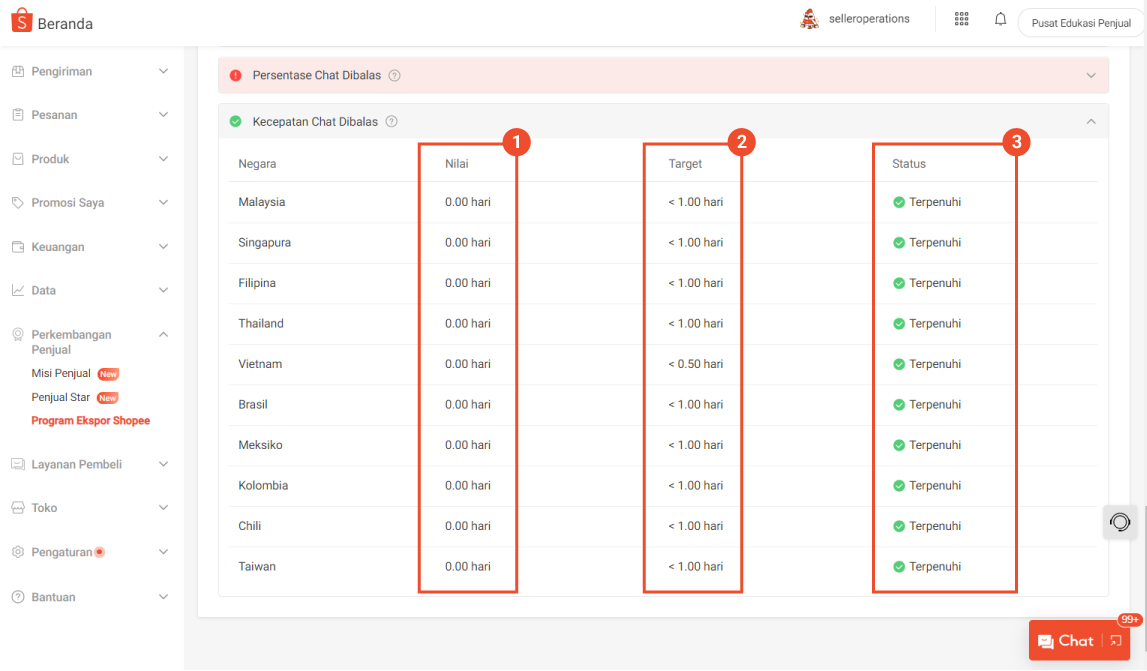
Task: Collapse the Kecepatan Chat Dibalas section
Action: 1089,120
